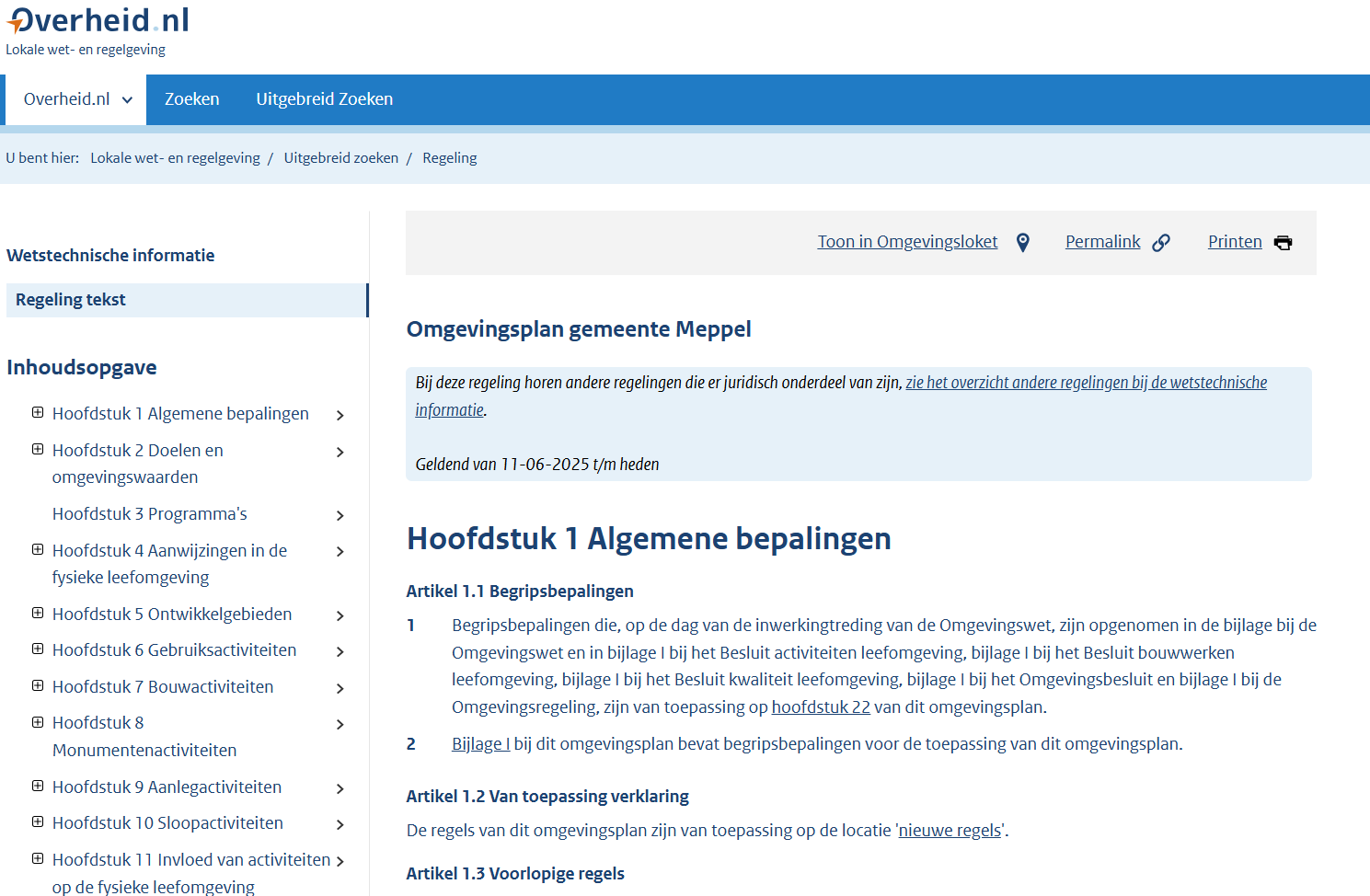Viewport: 1370px width, 896px height.
Task: Go to Uitgebreid Zoeken tab
Action: click(324, 99)
